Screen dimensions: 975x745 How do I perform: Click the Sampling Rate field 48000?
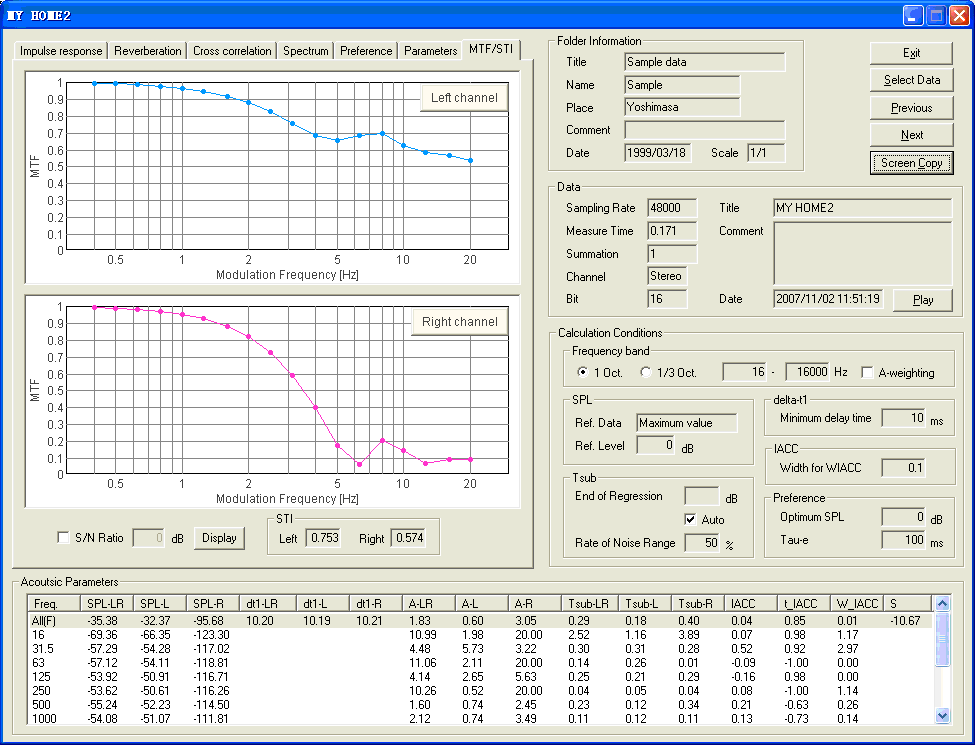[x=672, y=208]
